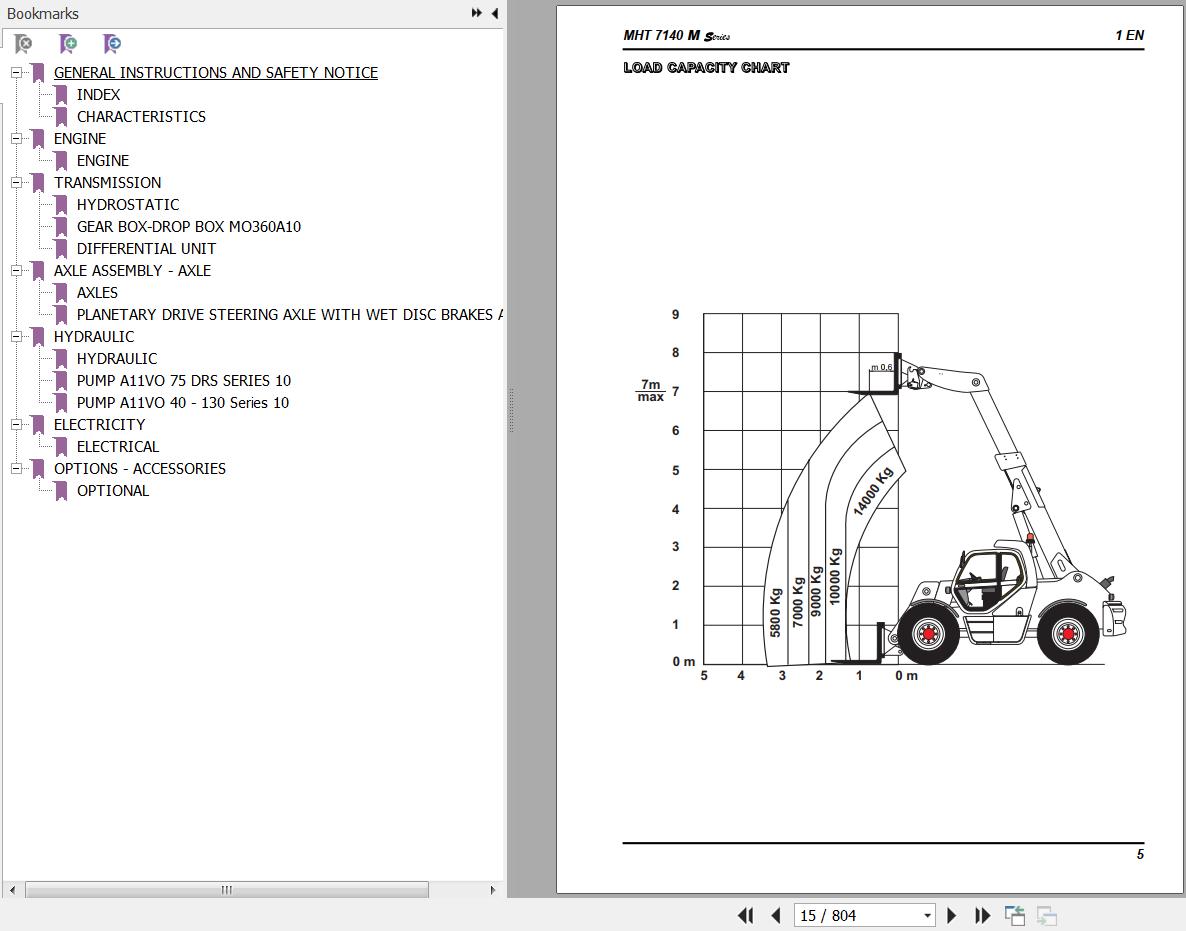
Task: Select the OPTIONS - ACCESSORIES bookmark
Action: tap(140, 468)
